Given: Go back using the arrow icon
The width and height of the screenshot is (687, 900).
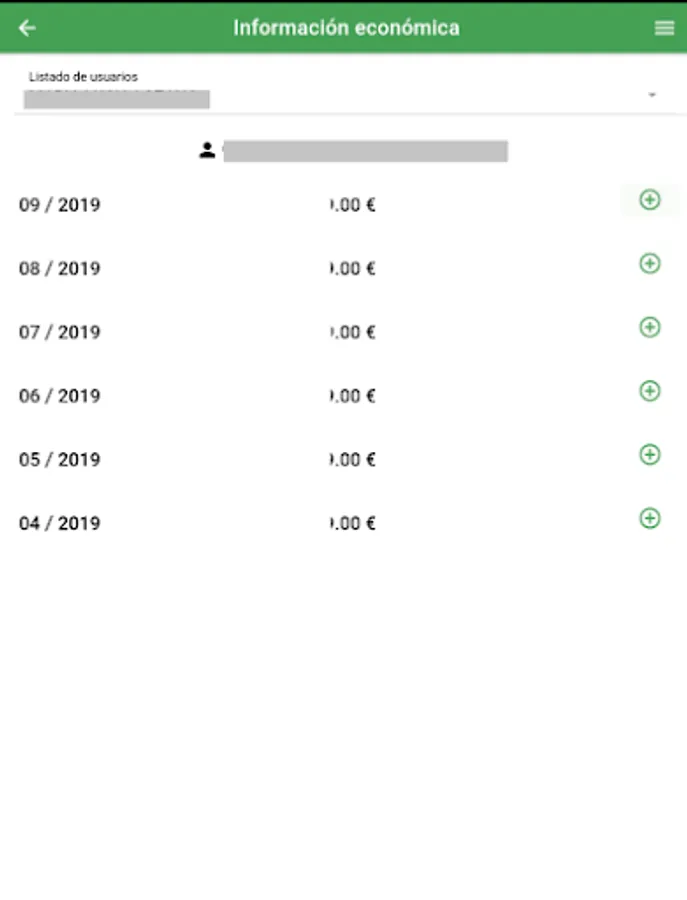Looking at the screenshot, I should [27, 28].
